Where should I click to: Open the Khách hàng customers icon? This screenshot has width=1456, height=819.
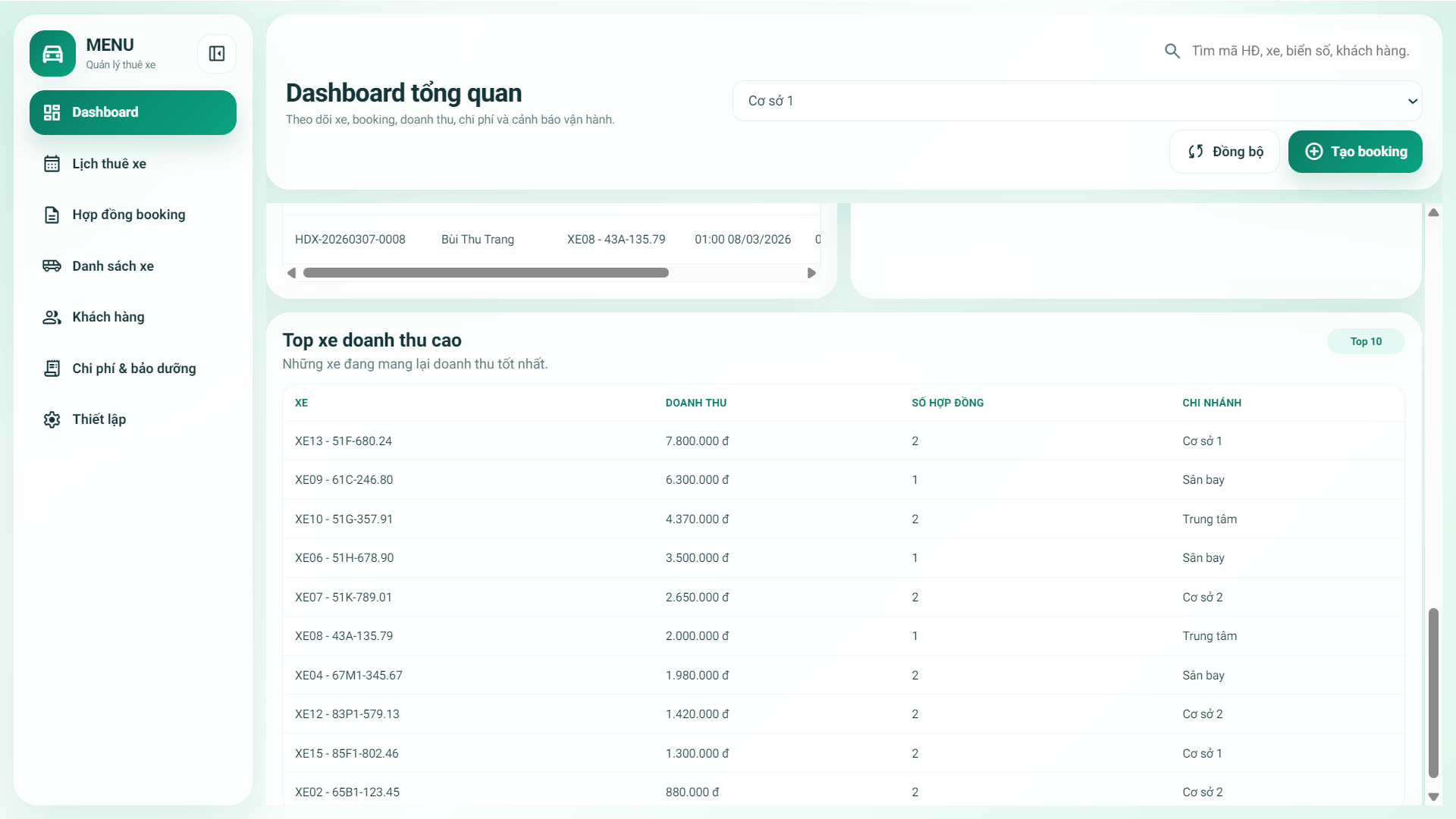tap(52, 317)
